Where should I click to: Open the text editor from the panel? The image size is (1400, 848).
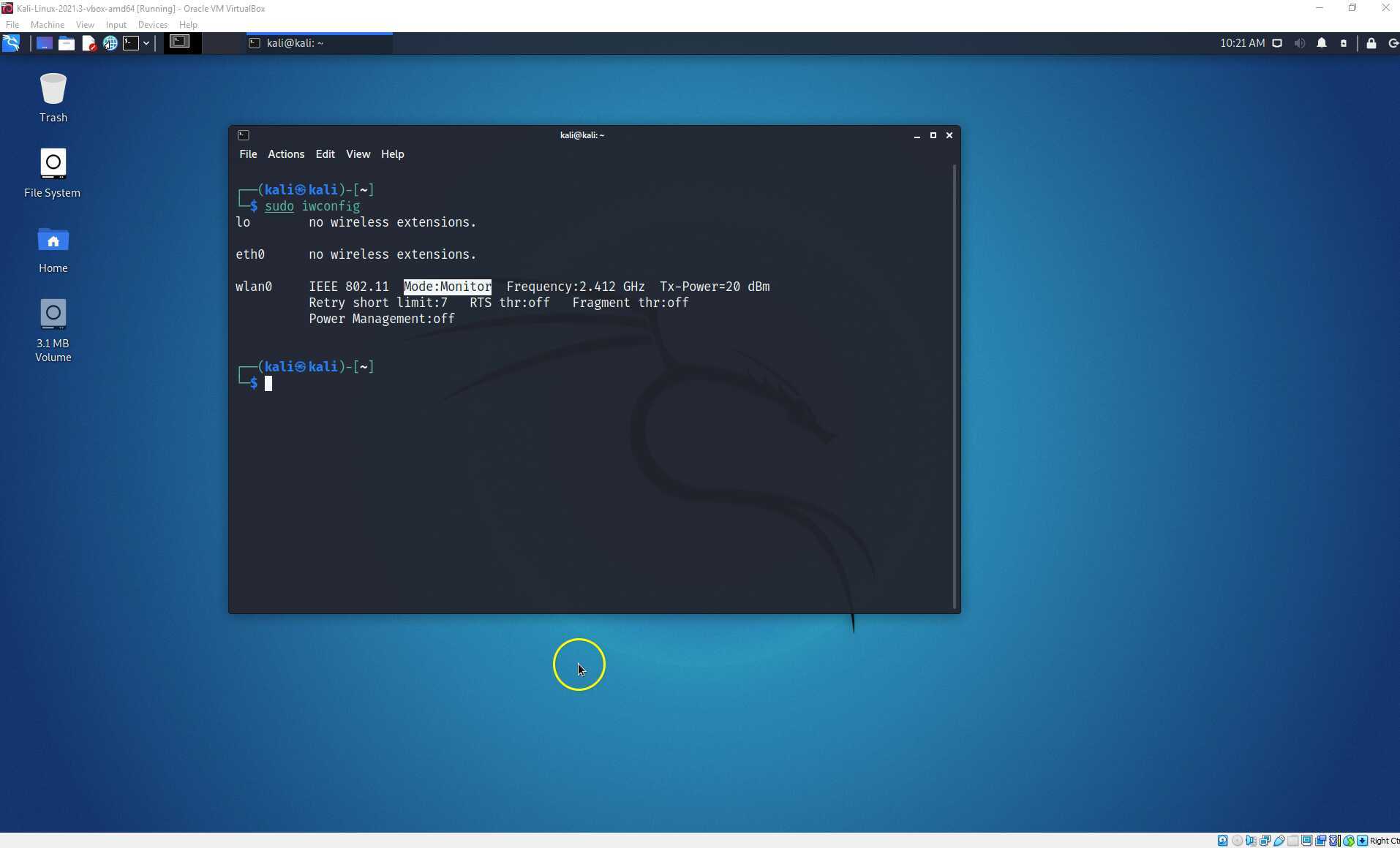(x=89, y=43)
